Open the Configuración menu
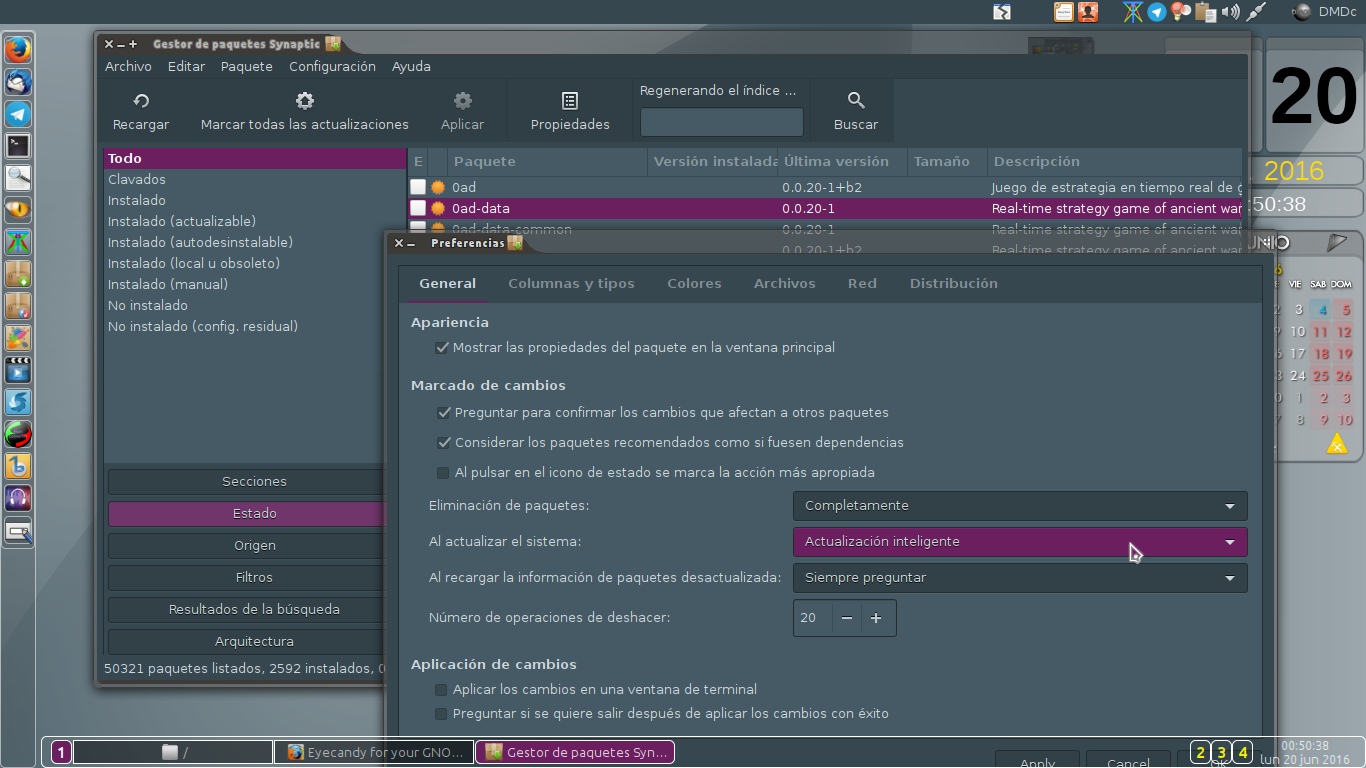Image resolution: width=1366 pixels, height=768 pixels. click(x=332, y=67)
